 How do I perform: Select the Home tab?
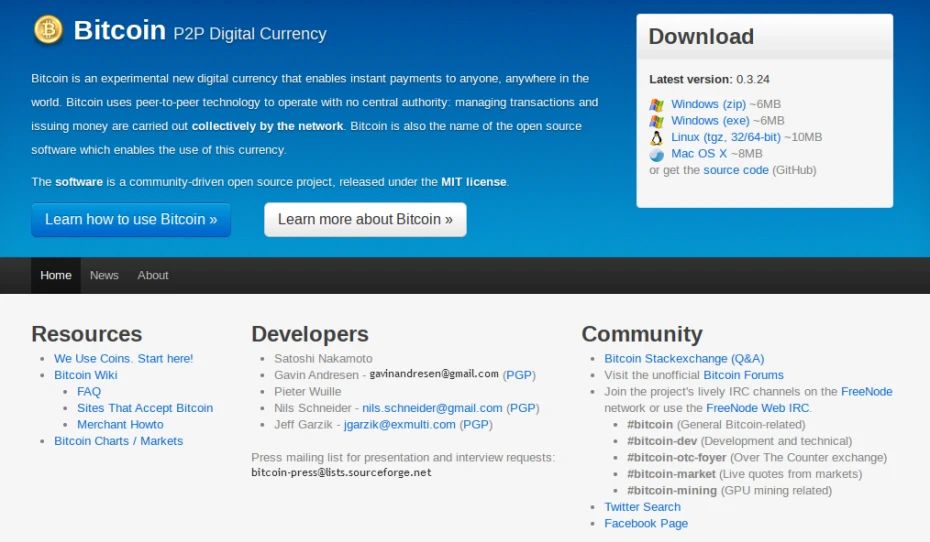(56, 275)
